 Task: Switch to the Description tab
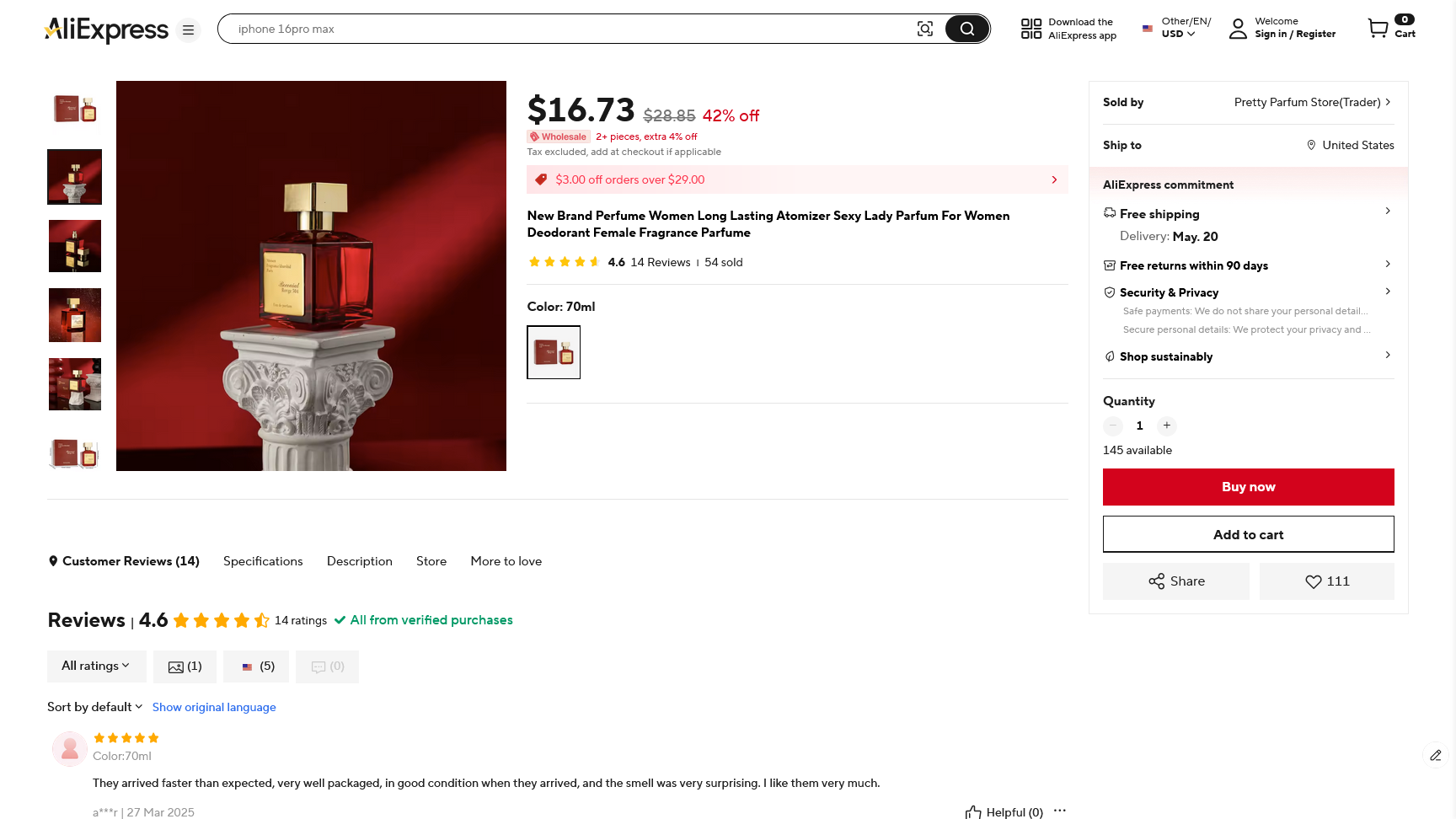(360, 561)
